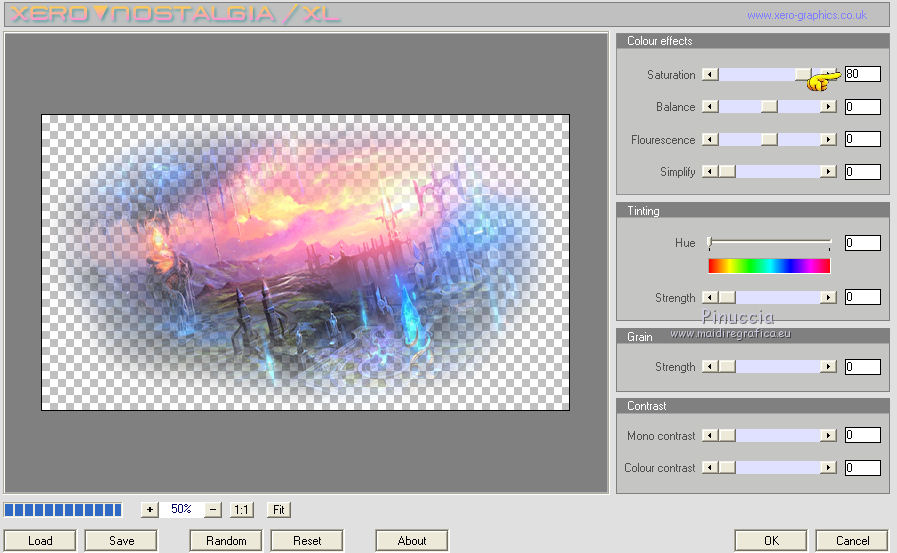The height and width of the screenshot is (553, 897).
Task: Click the left arrow of the Grain Strength slider
Action: coord(710,366)
